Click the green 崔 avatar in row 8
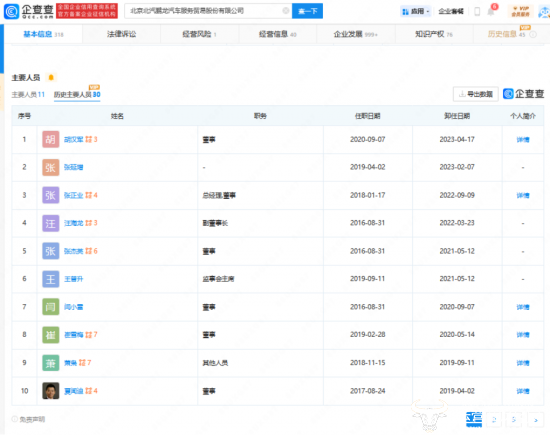550x435 pixels. [51, 335]
